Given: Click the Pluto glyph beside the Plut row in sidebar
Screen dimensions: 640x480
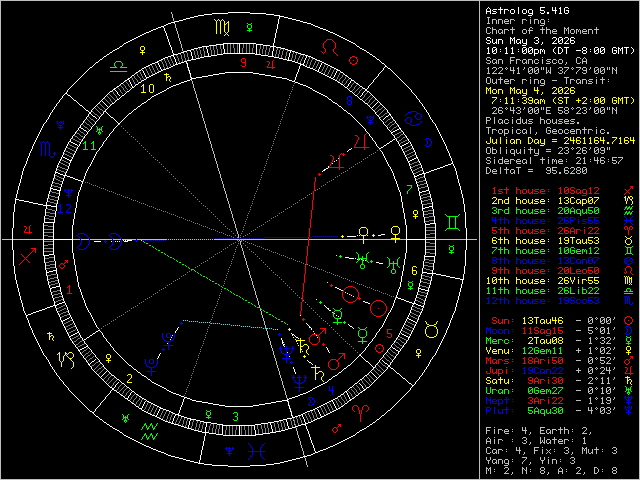Looking at the screenshot, I should (x=629, y=411).
